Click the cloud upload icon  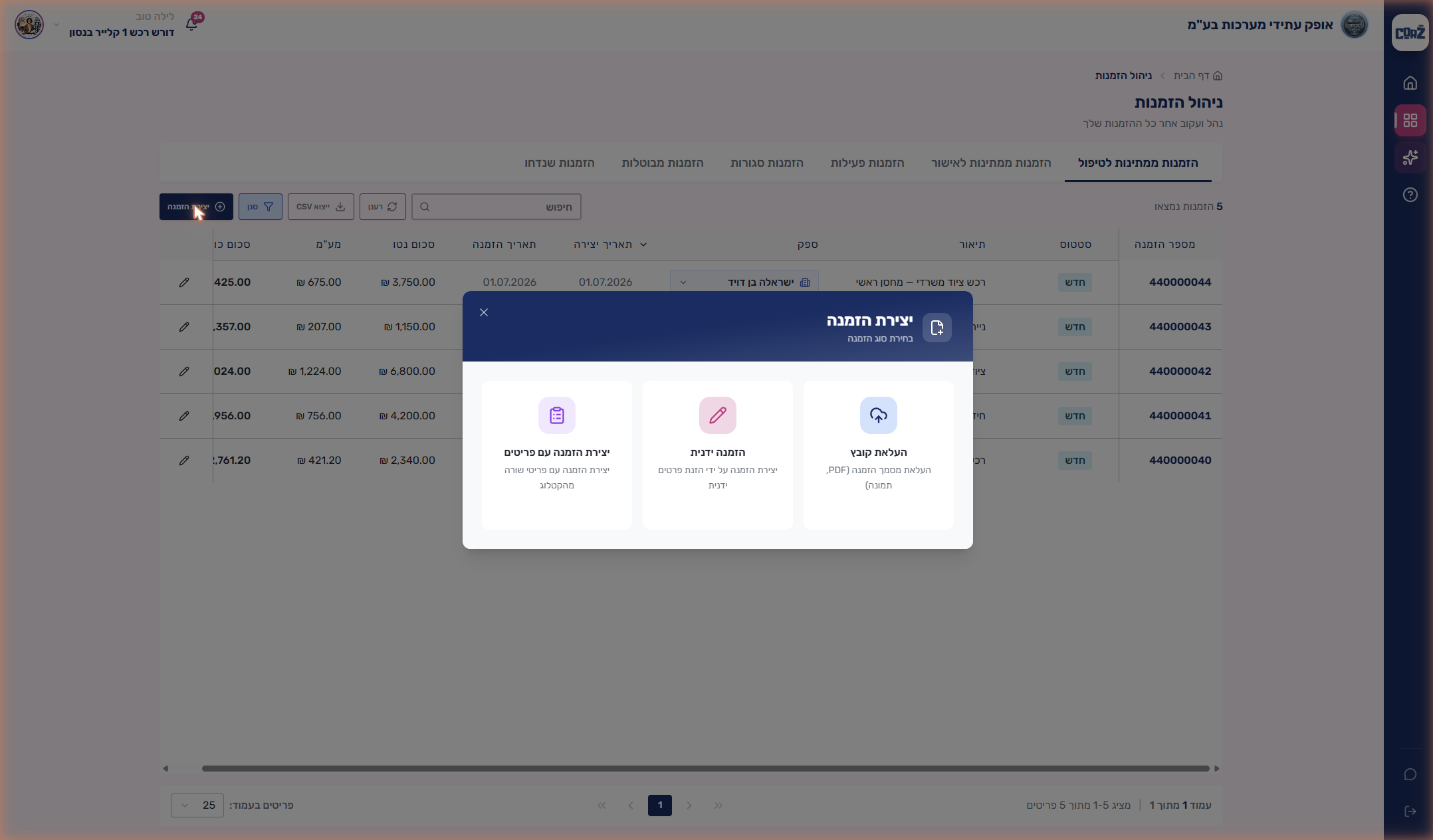tap(878, 415)
